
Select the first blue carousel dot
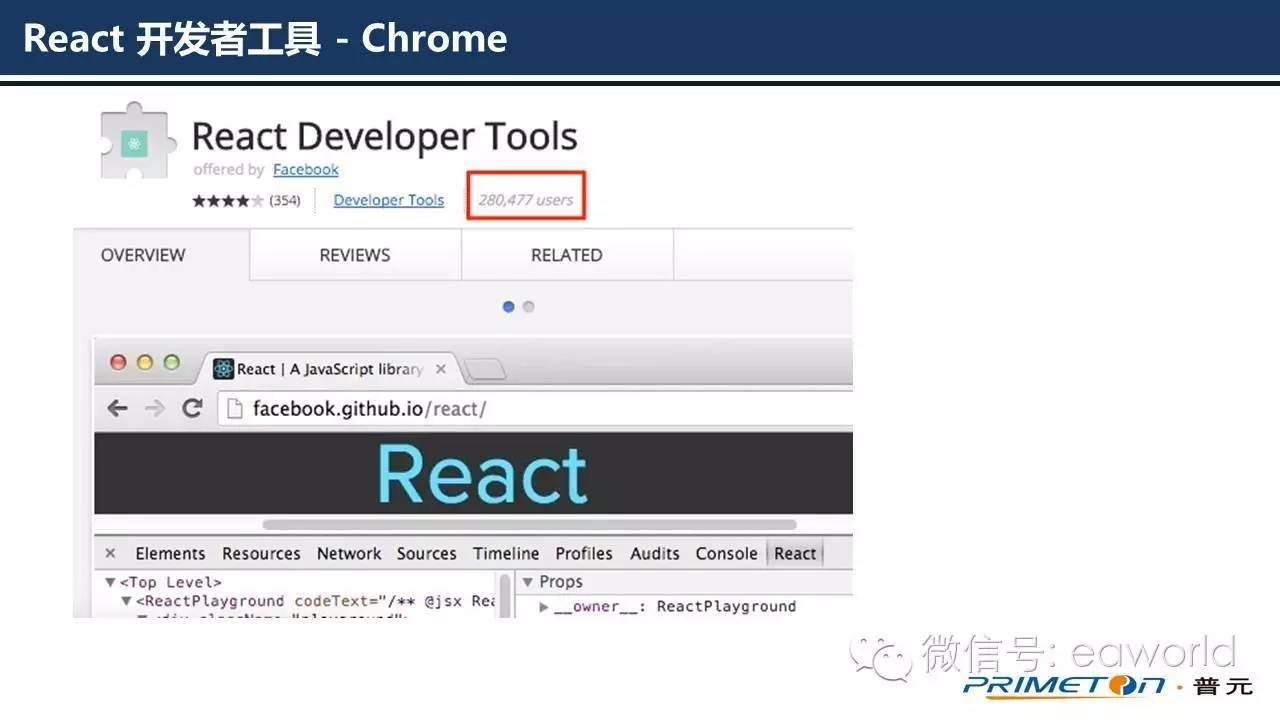point(508,307)
